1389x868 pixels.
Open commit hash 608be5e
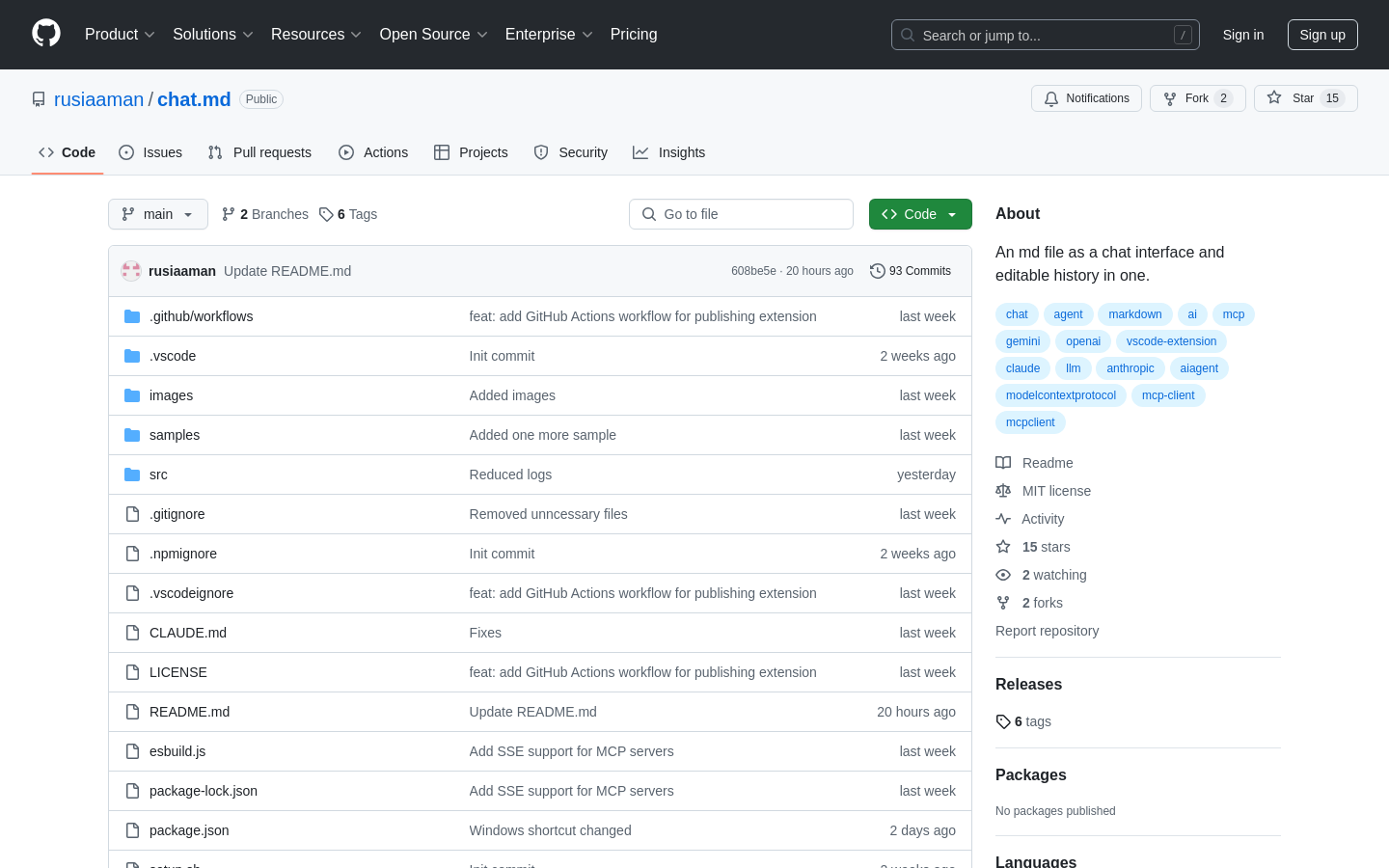click(753, 271)
